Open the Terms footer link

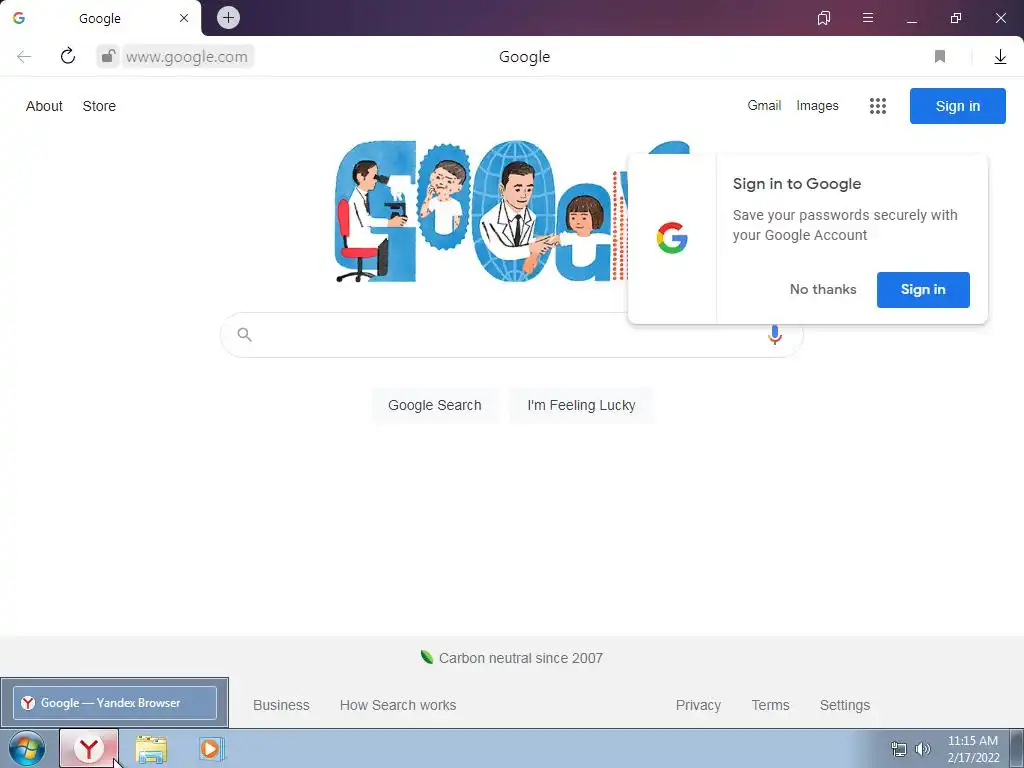pos(770,705)
